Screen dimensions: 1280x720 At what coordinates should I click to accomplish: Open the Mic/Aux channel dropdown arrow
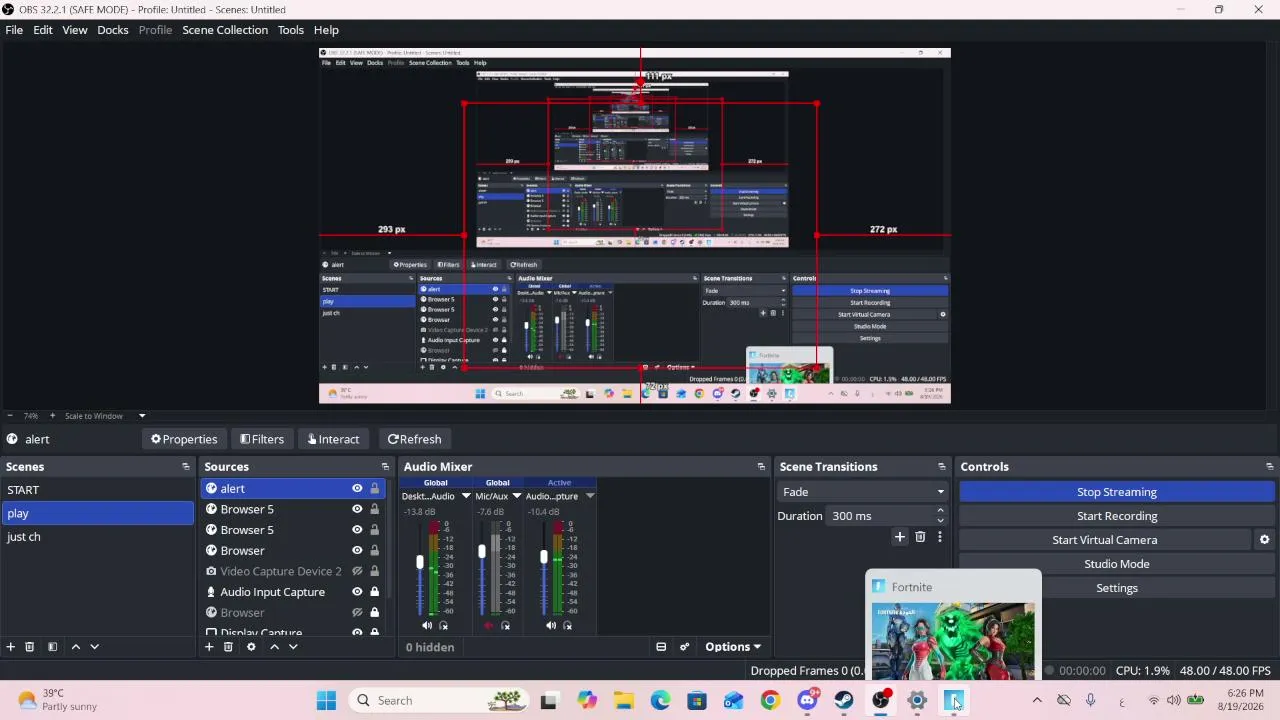click(517, 496)
